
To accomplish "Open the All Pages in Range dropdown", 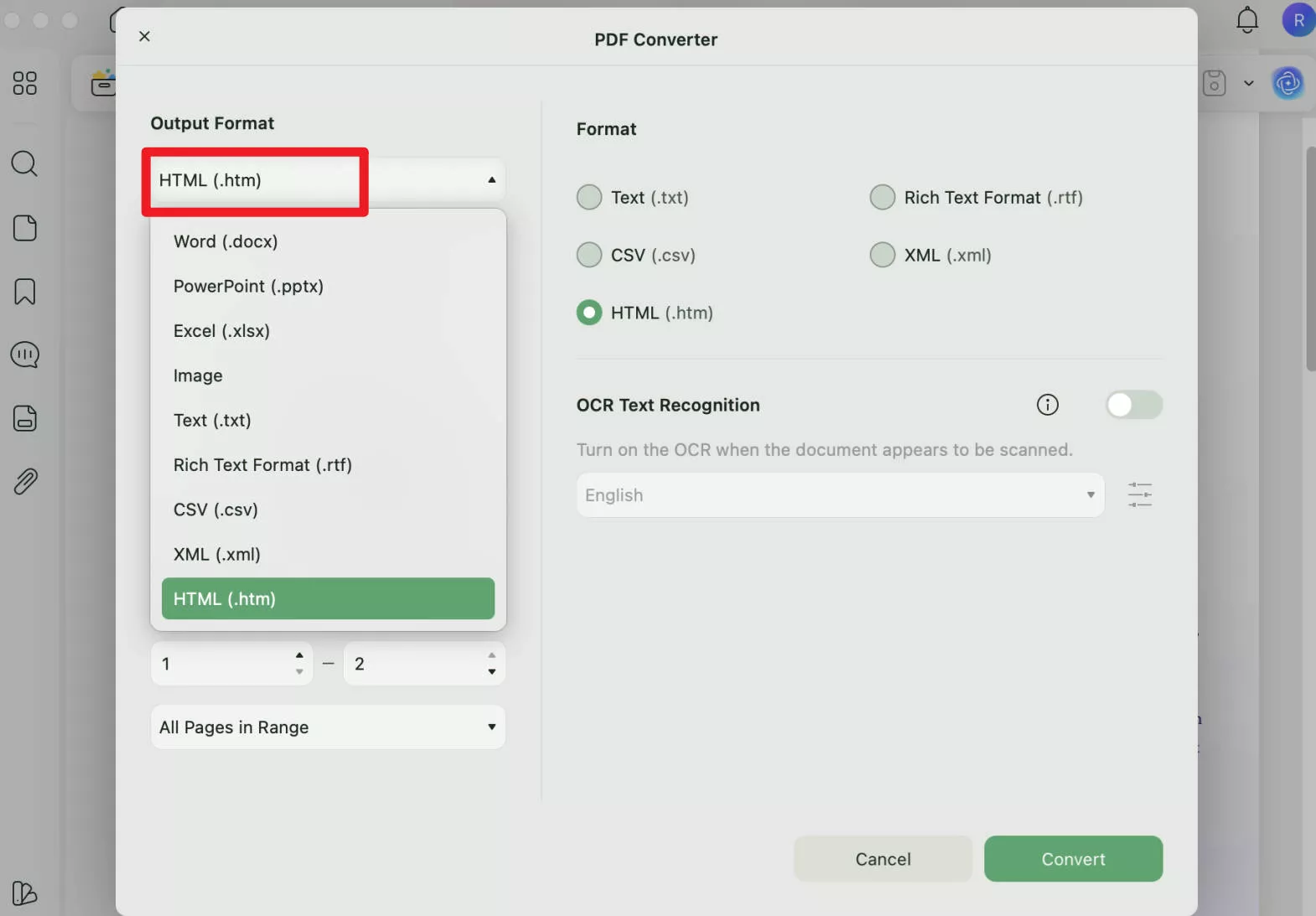I will click(x=328, y=727).
